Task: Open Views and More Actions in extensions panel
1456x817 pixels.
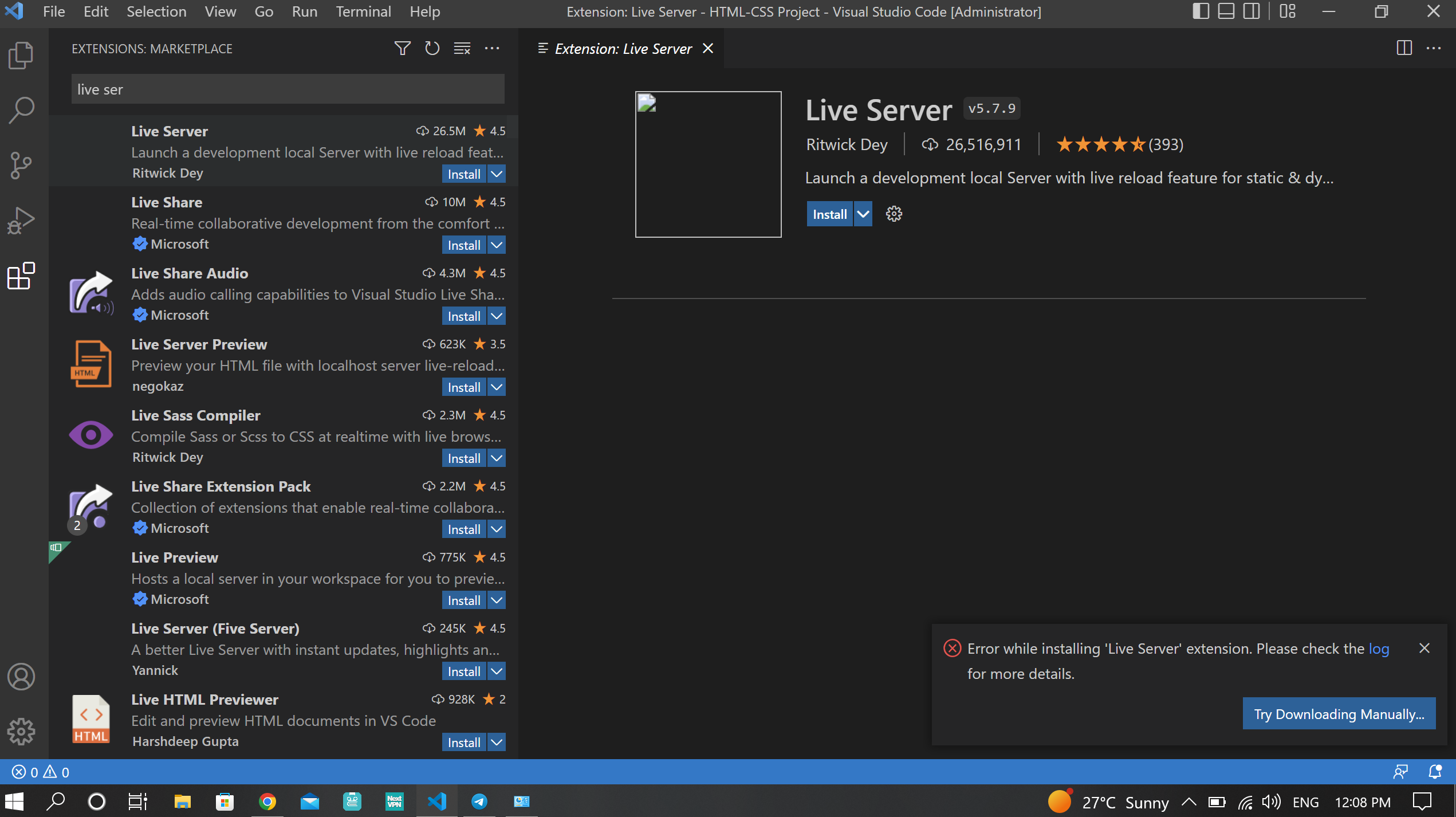Action: pos(492,49)
